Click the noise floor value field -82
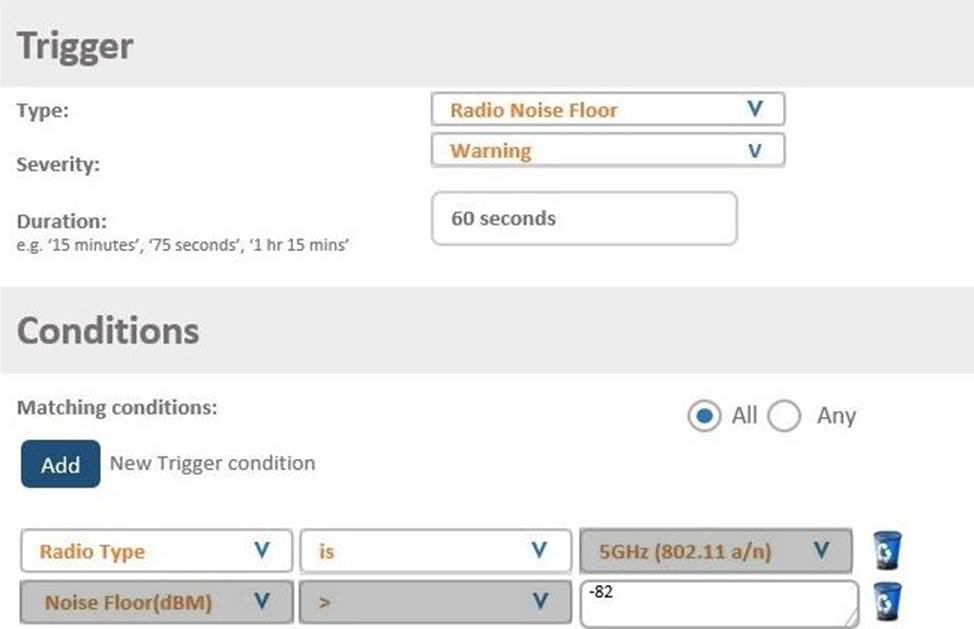The width and height of the screenshot is (974, 629). pyautogui.click(x=719, y=604)
